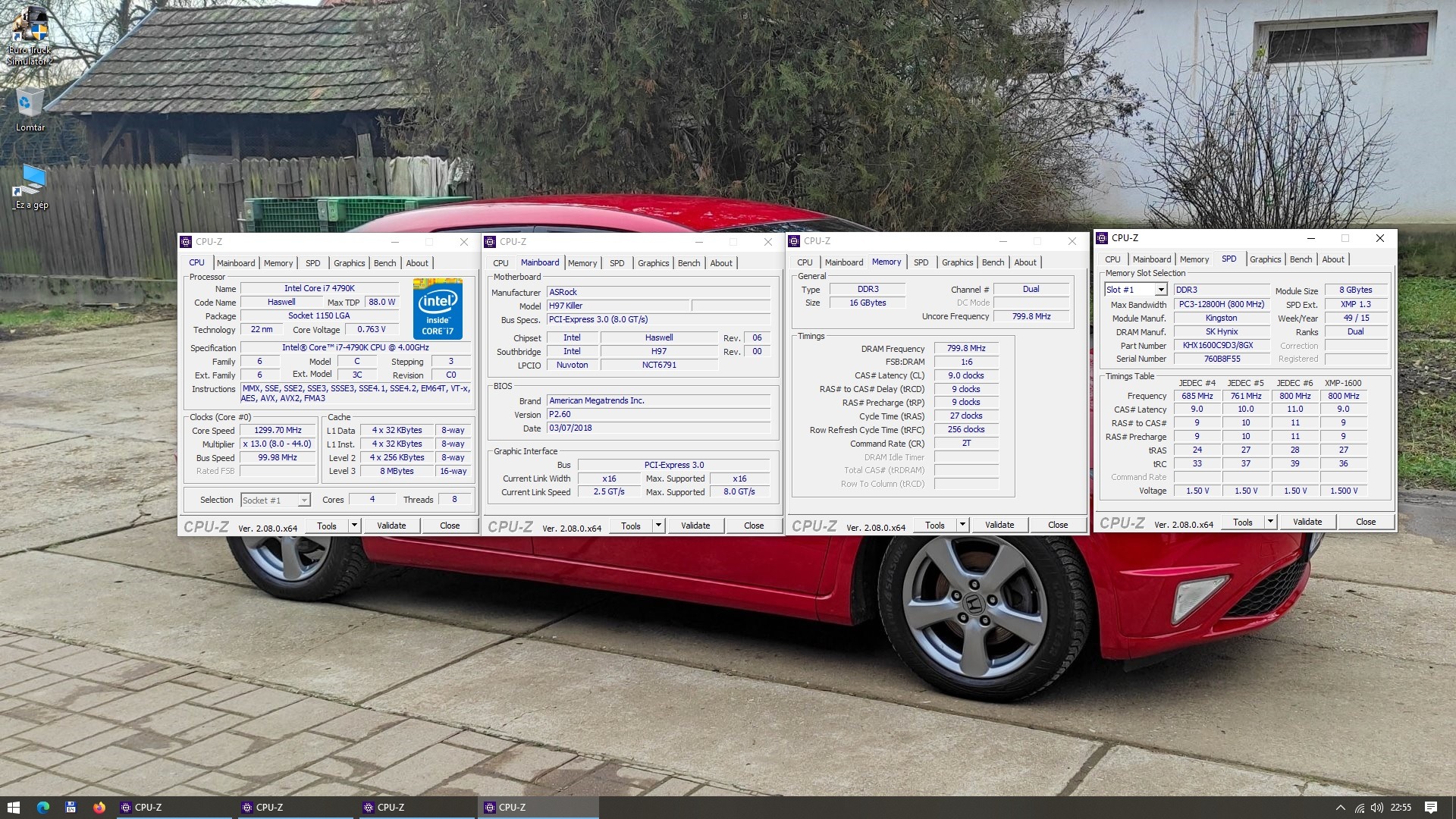Select the About tab in CPU window
The height and width of the screenshot is (819, 1456).
[x=417, y=263]
